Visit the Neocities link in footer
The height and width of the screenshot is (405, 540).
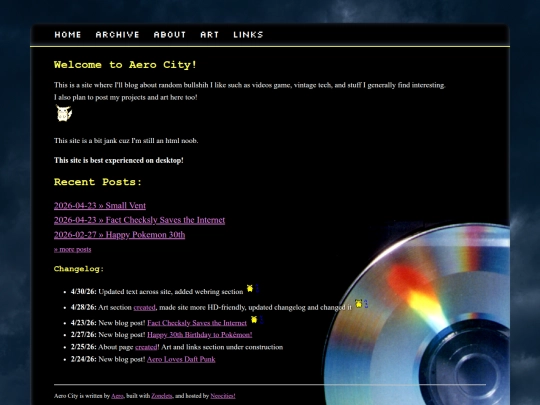[223, 396]
